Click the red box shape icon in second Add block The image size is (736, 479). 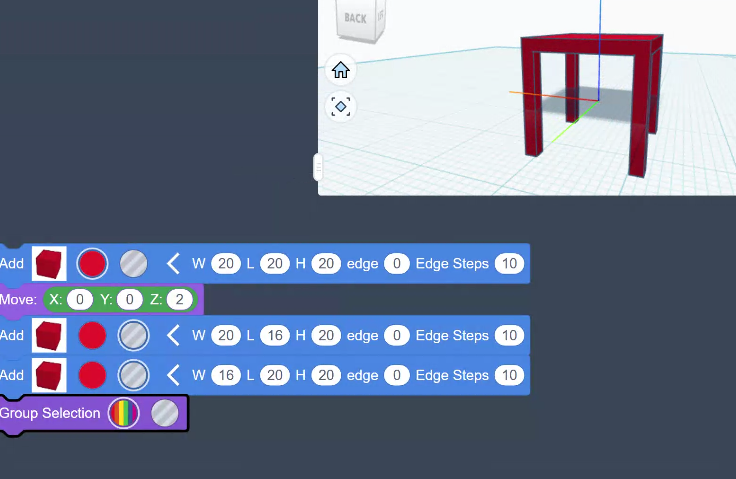tap(49, 335)
